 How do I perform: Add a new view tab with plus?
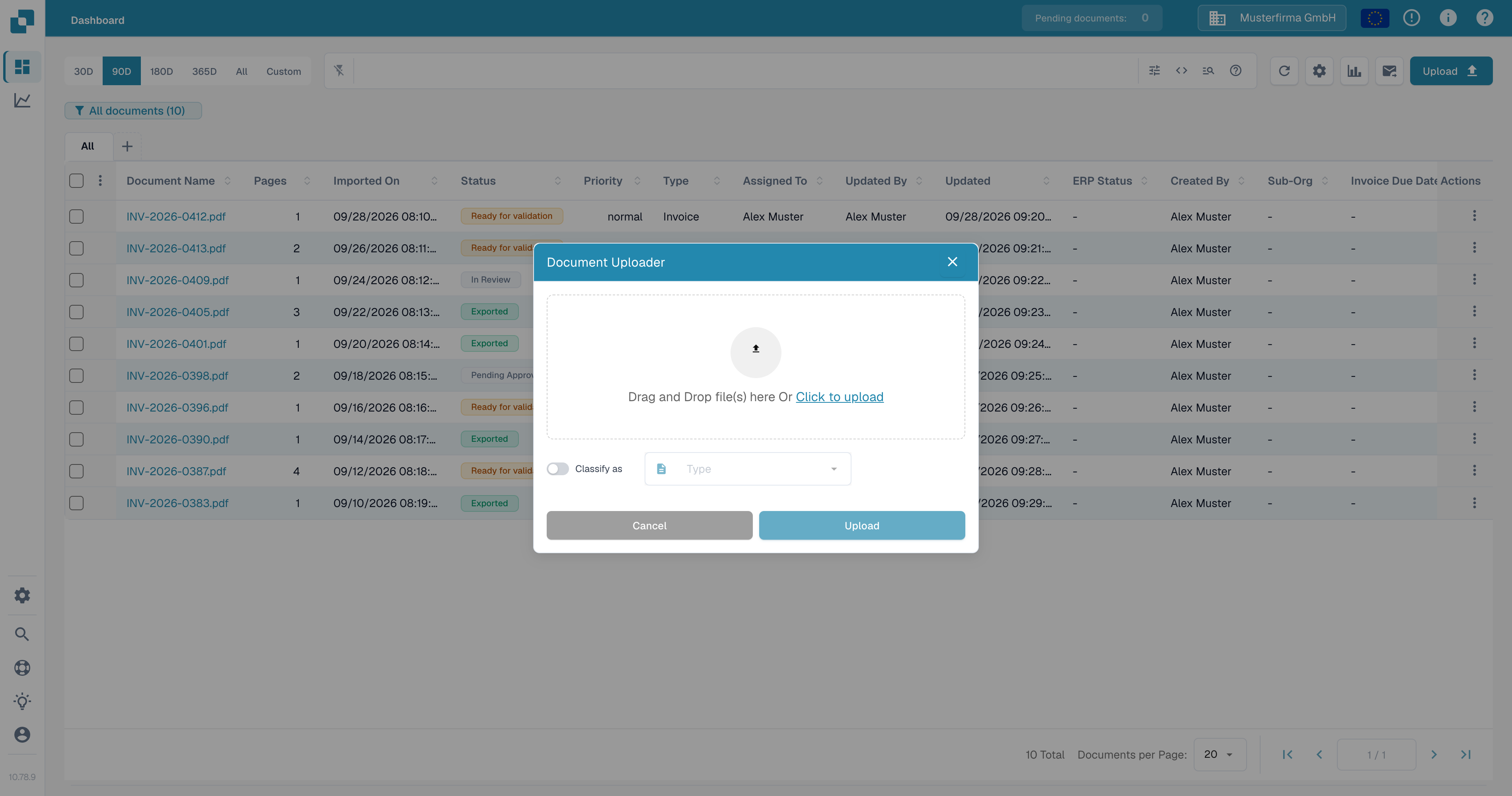pyautogui.click(x=127, y=146)
